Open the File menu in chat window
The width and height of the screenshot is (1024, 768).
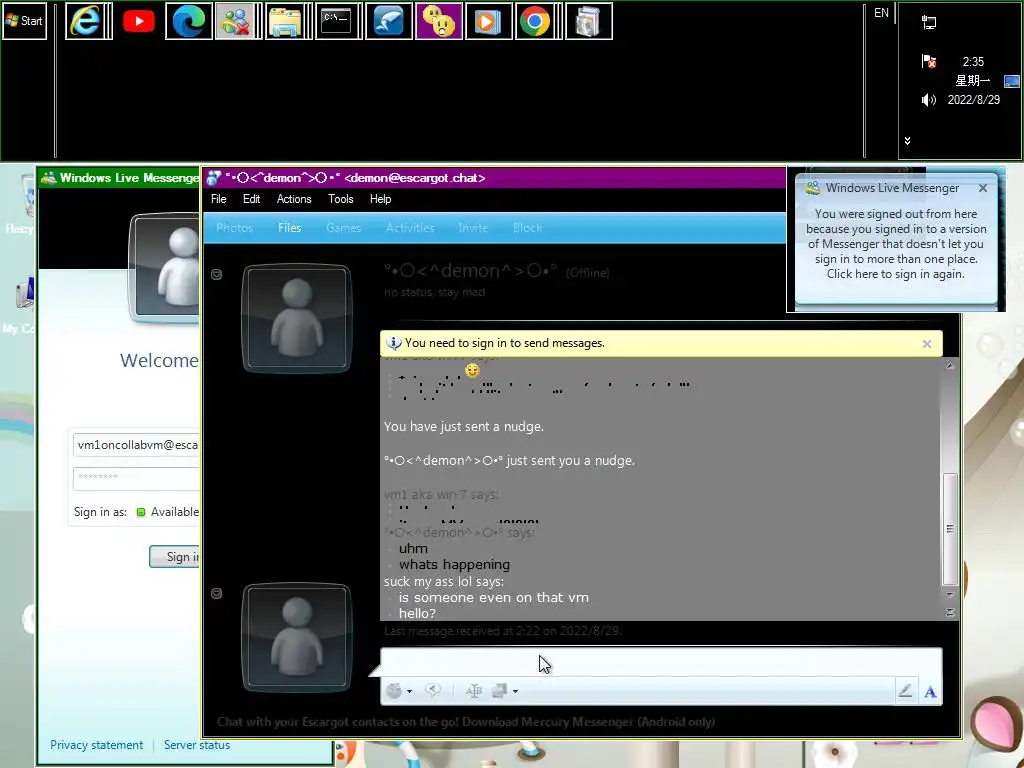click(x=219, y=199)
